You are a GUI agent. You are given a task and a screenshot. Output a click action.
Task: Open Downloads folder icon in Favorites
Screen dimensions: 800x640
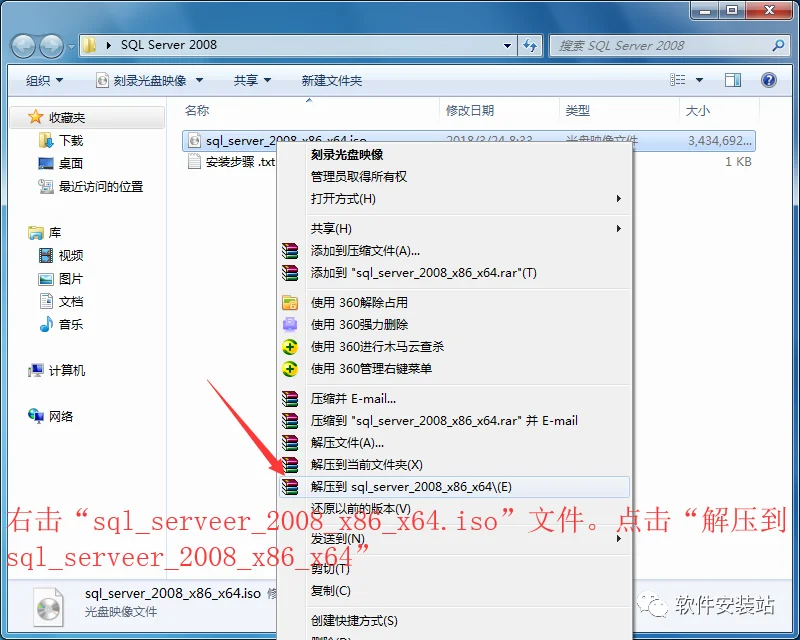[46, 140]
